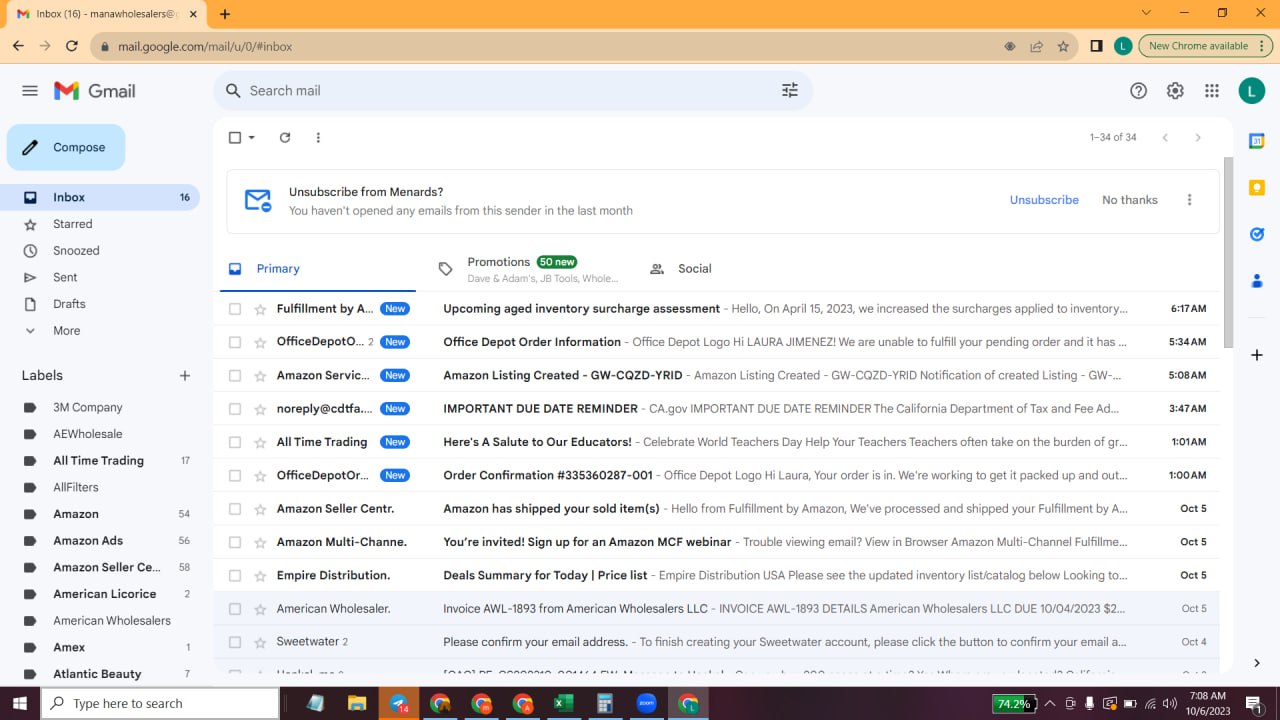The height and width of the screenshot is (720, 1280).
Task: Open Google Contacts side panel
Action: click(1257, 281)
